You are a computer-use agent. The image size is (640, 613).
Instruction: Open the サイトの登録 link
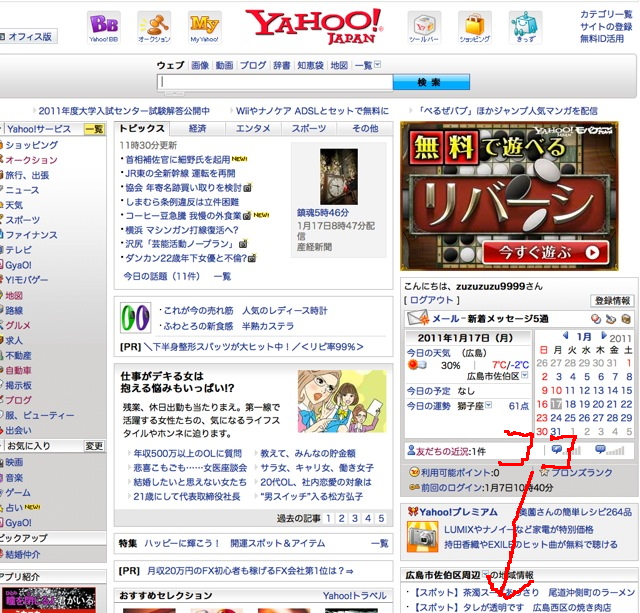tap(606, 27)
